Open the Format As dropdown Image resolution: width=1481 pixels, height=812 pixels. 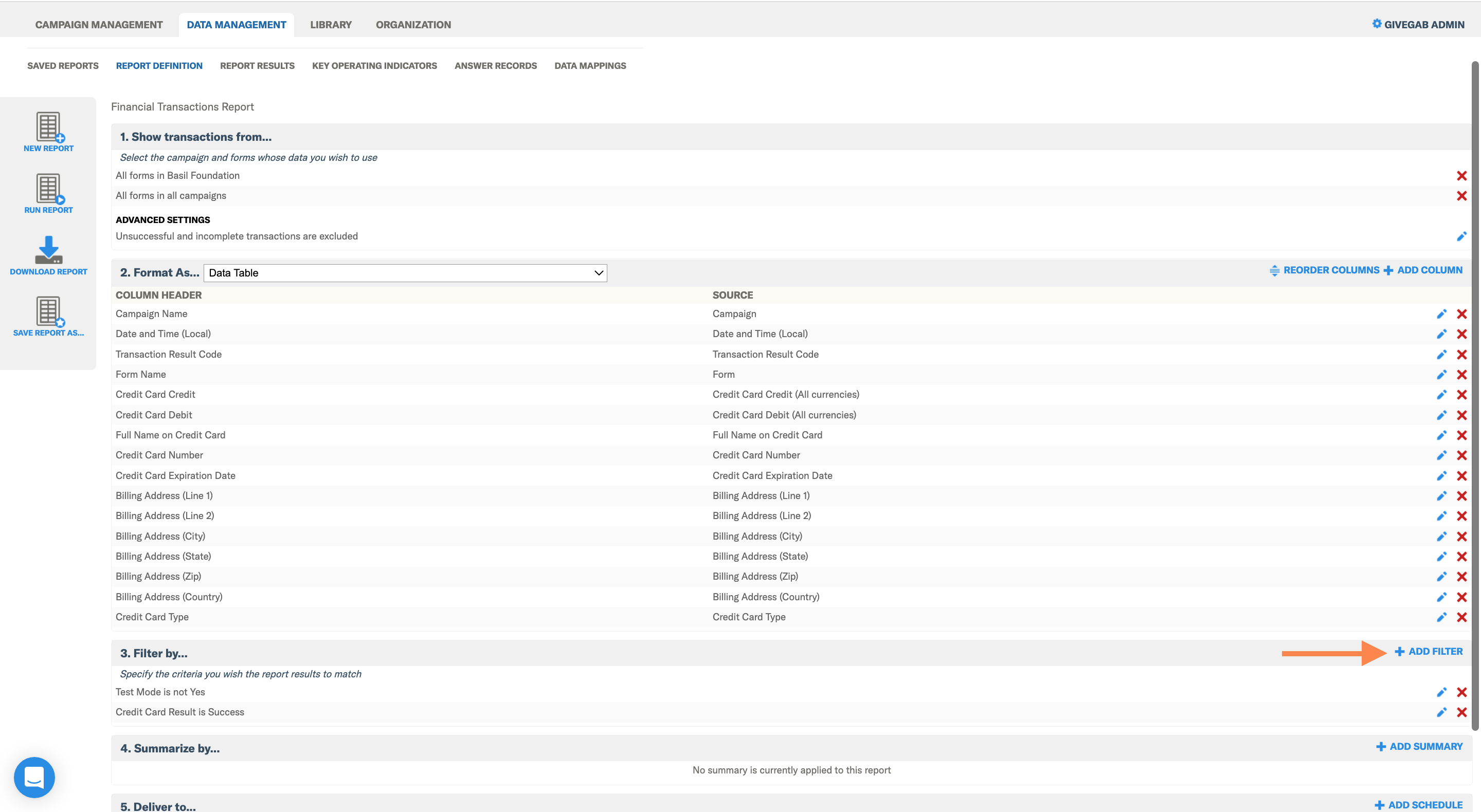click(405, 273)
